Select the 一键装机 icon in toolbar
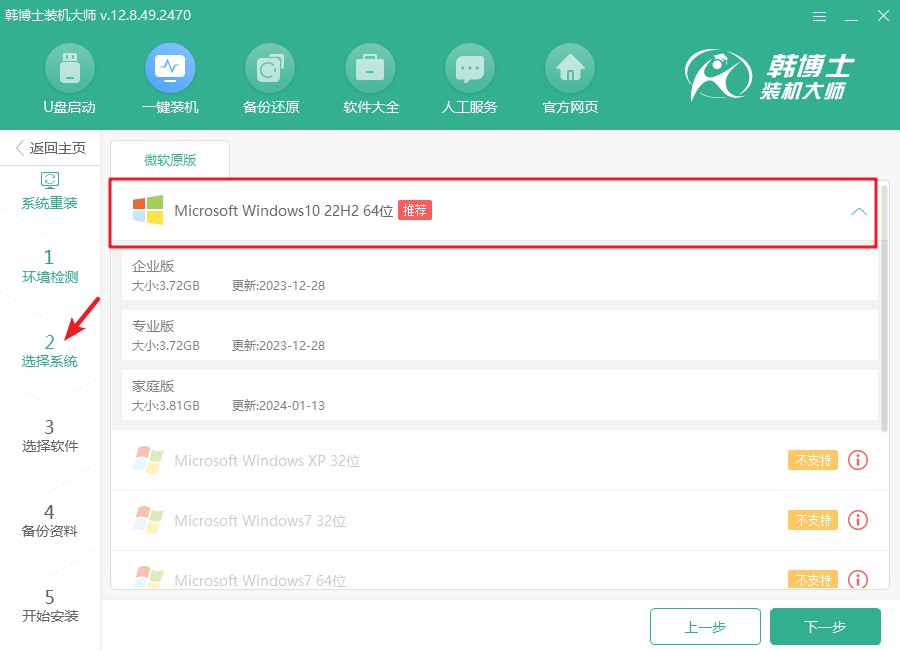The image size is (900, 650). point(170,68)
